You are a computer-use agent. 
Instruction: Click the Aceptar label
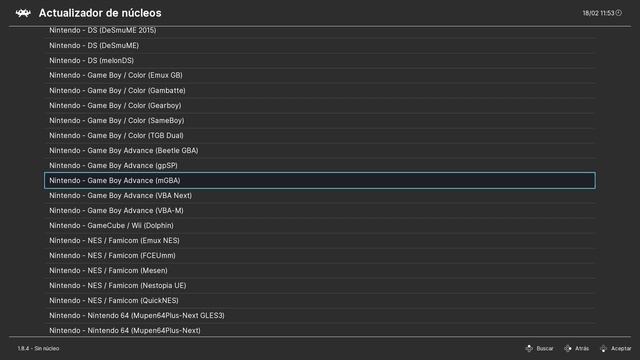coord(621,348)
